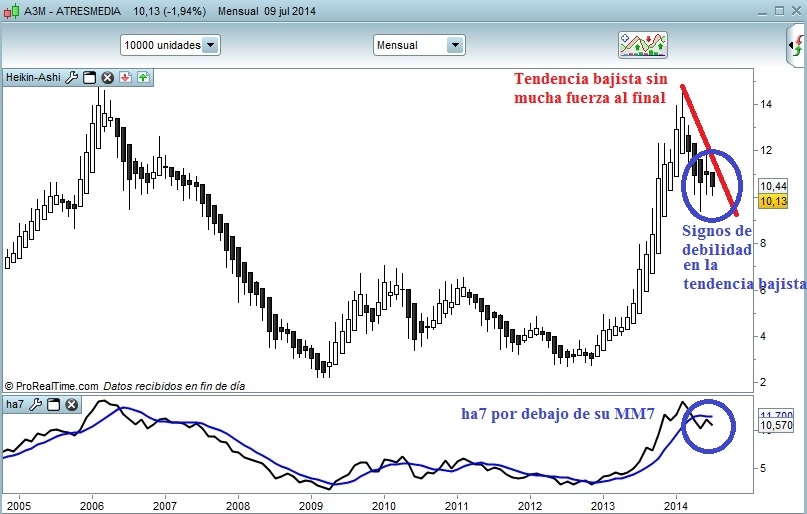
Task: Maximize the Heikin-Ashi panel via window icon
Action: (x=90, y=78)
